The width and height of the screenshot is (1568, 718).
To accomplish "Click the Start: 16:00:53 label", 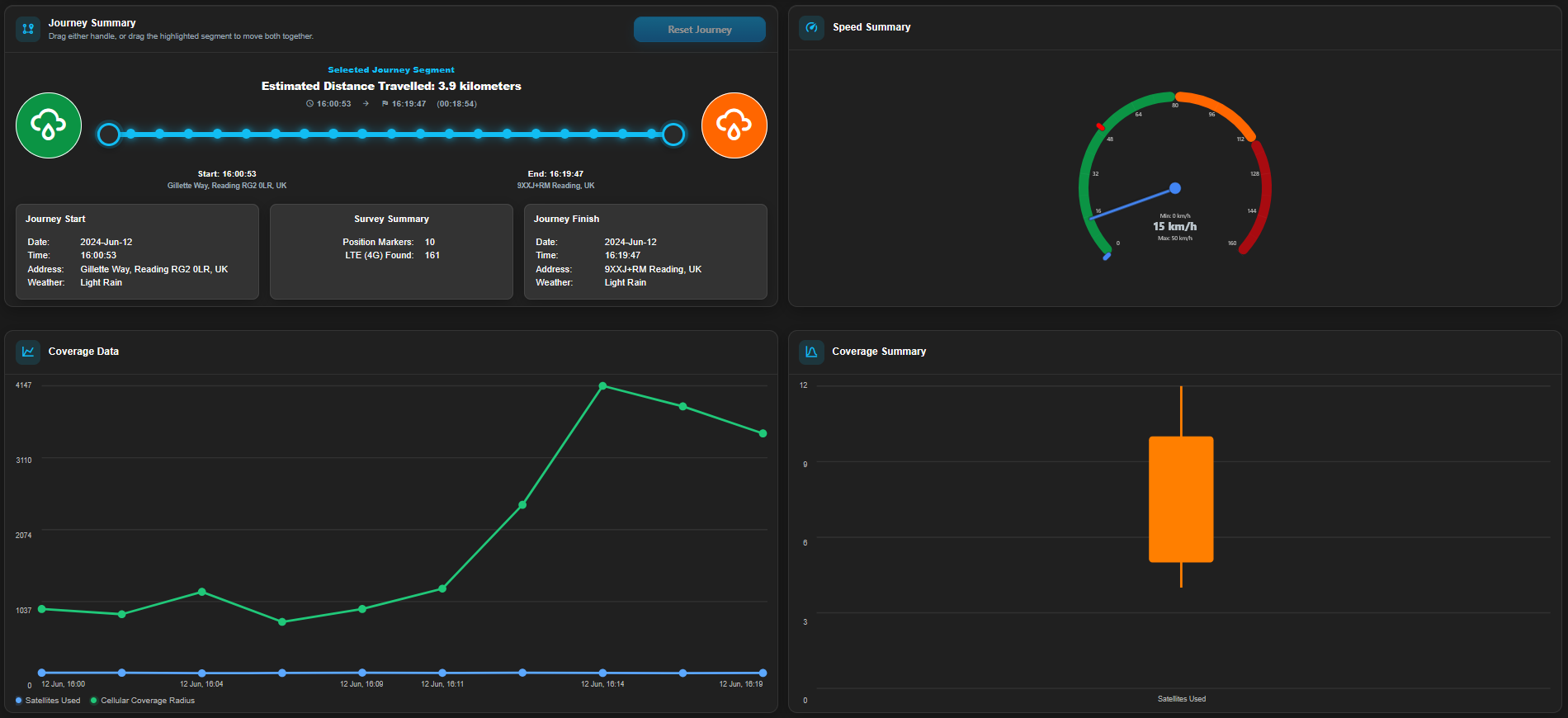I will coord(227,174).
